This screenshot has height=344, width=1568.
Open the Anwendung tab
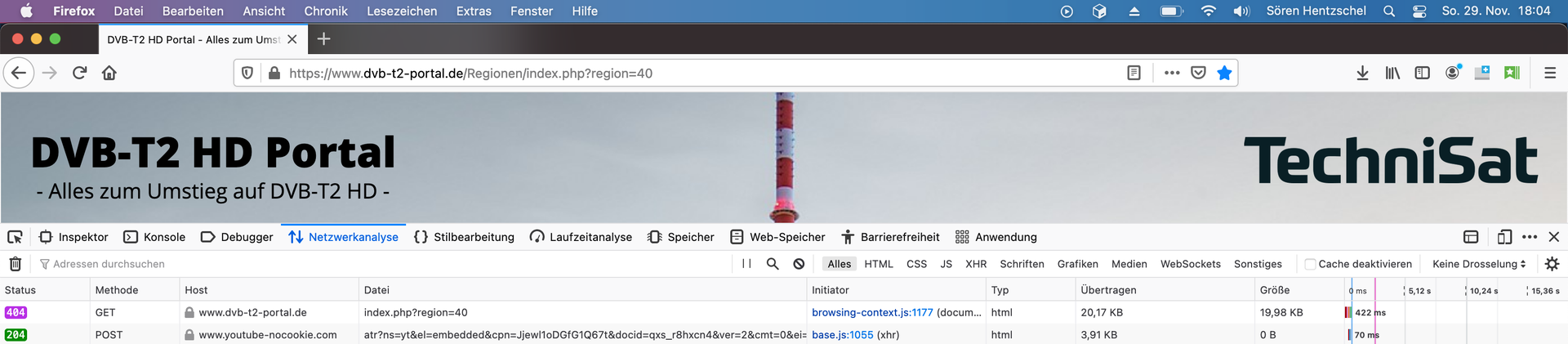coord(996,237)
